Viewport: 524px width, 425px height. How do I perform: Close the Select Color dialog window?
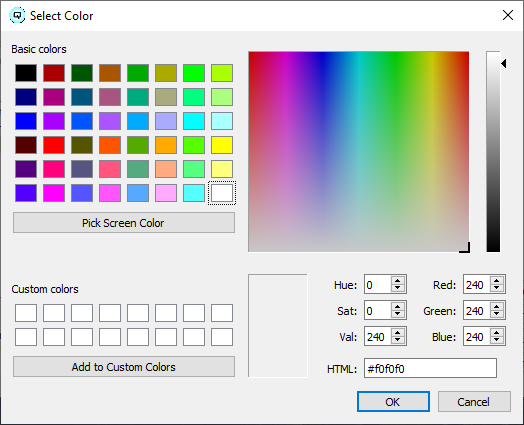pos(508,15)
